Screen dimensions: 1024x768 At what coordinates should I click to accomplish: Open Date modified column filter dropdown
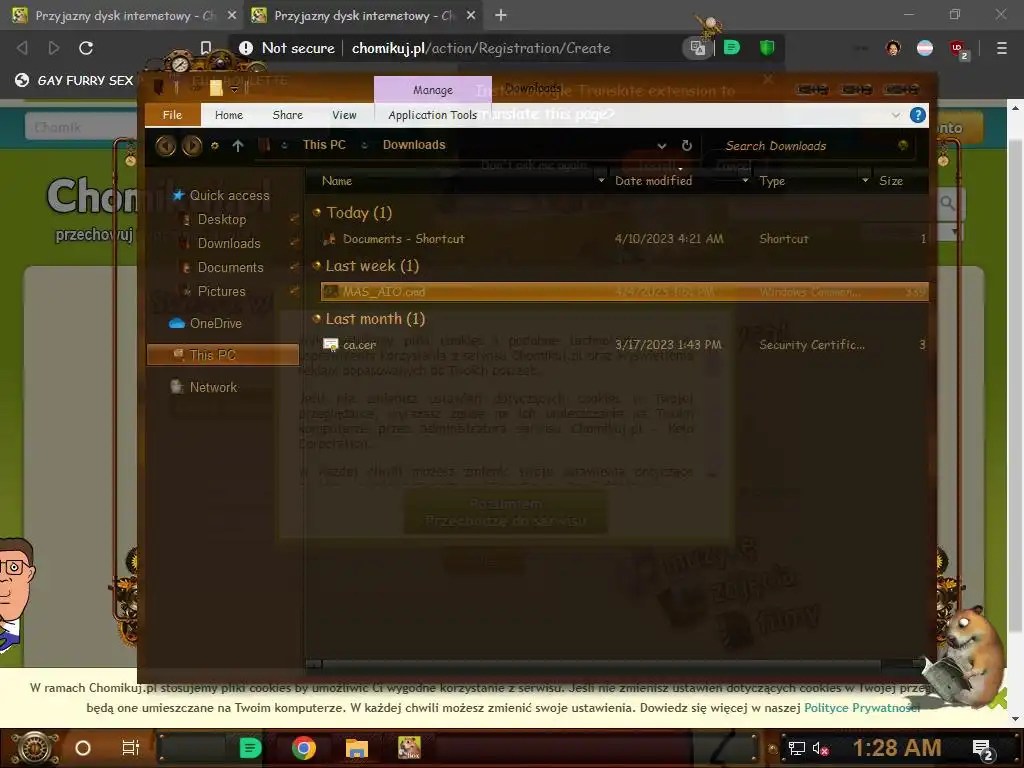pos(745,181)
